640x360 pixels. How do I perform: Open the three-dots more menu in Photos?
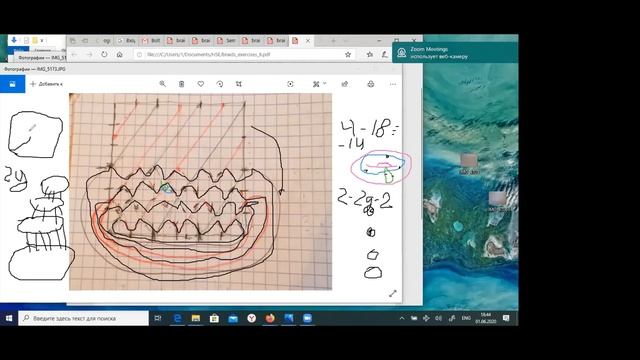[393, 84]
